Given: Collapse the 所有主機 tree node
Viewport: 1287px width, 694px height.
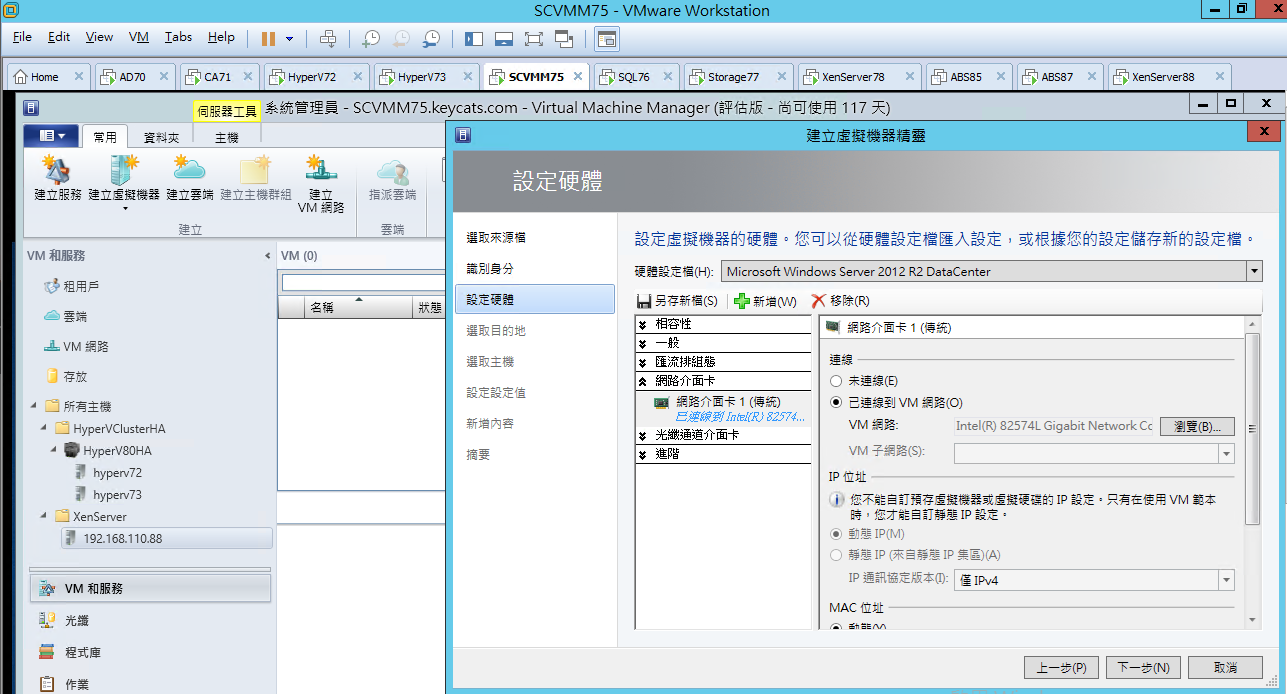Looking at the screenshot, I should [33, 406].
